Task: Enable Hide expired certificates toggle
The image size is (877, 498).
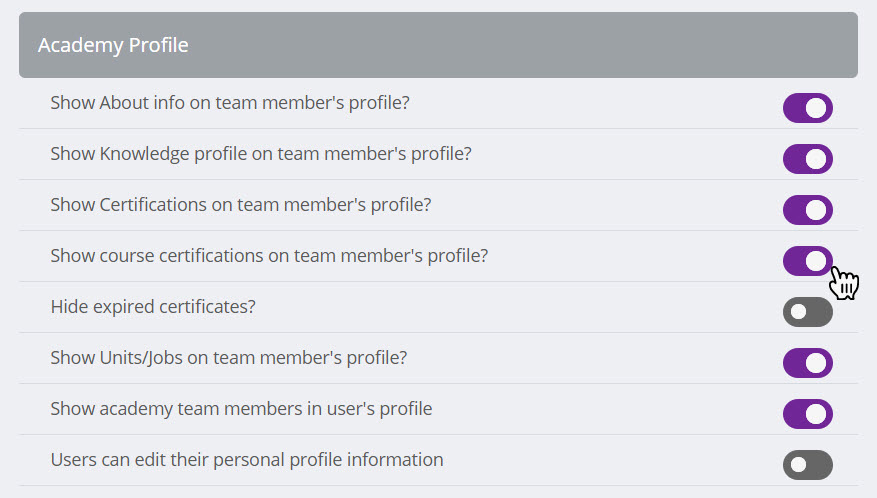Action: [x=807, y=312]
